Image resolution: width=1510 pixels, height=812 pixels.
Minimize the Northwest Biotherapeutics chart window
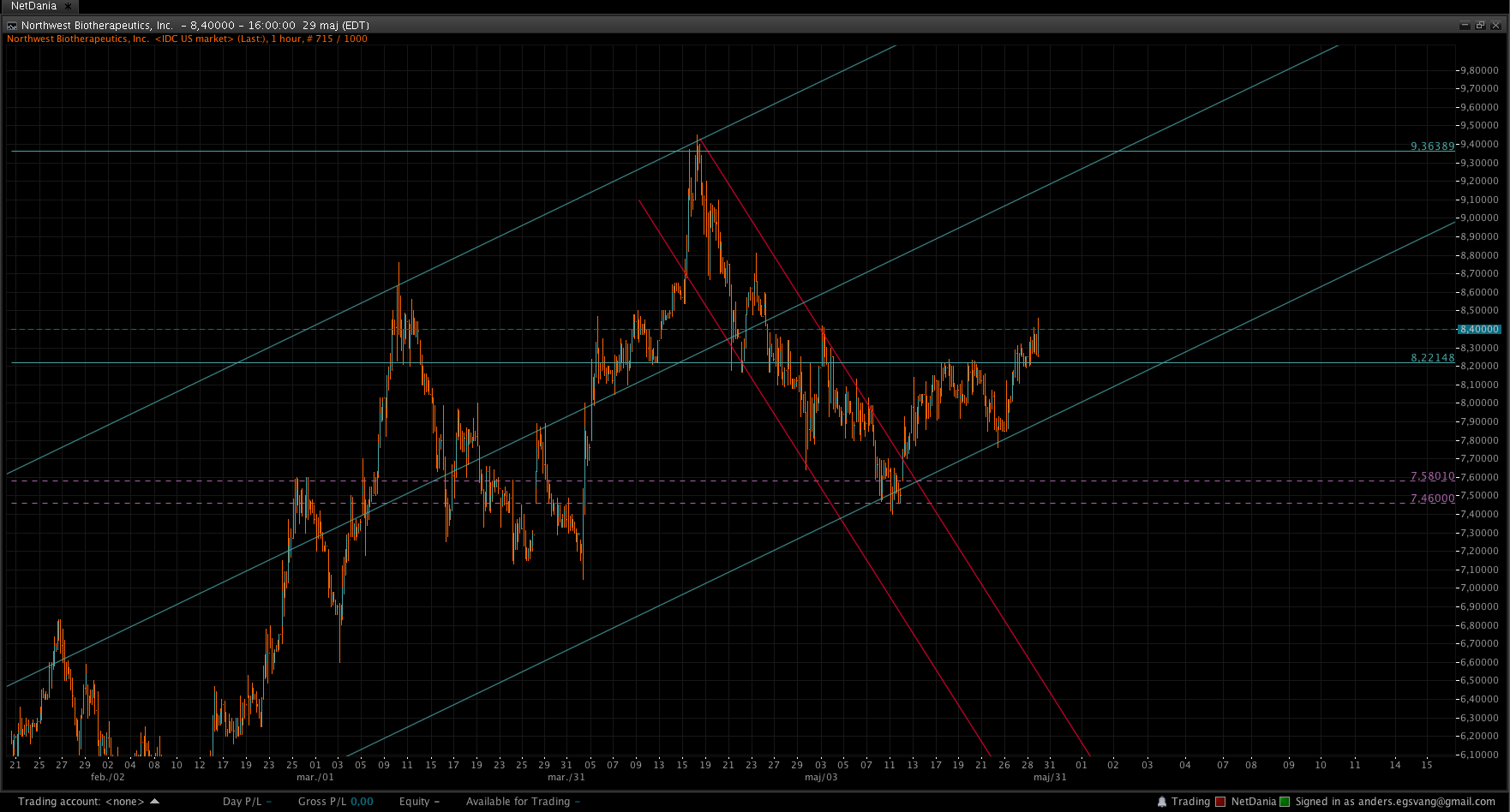coord(1465,26)
